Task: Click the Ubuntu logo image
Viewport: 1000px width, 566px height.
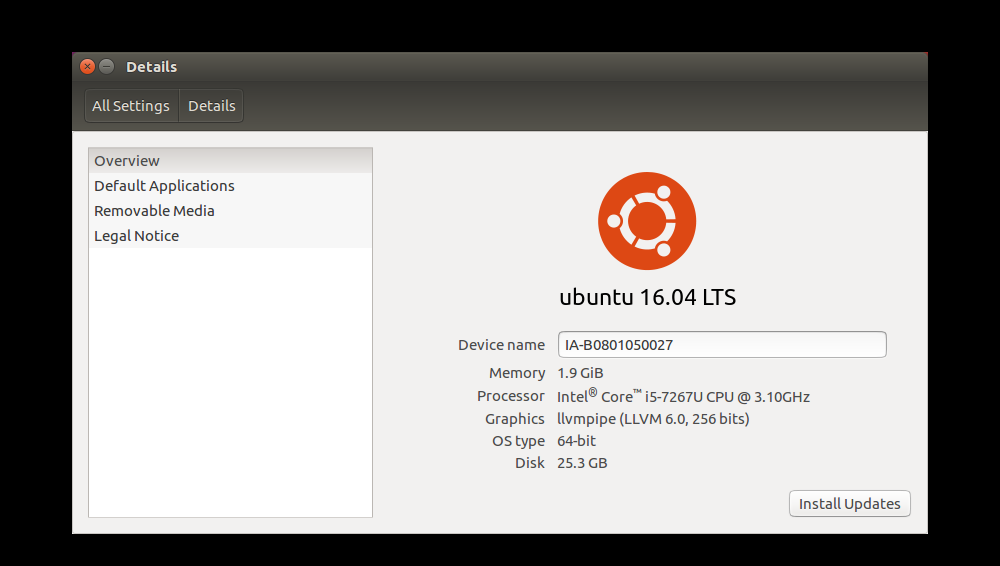Action: pos(647,221)
